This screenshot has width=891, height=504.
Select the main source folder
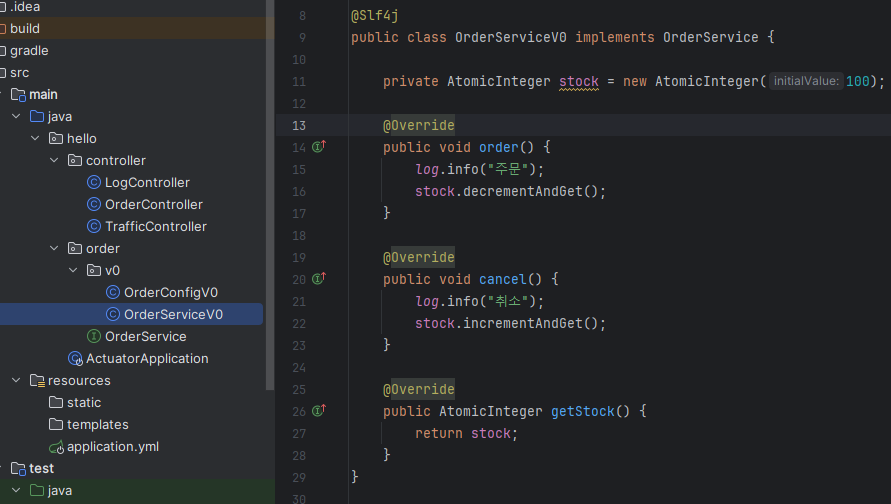pos(43,94)
